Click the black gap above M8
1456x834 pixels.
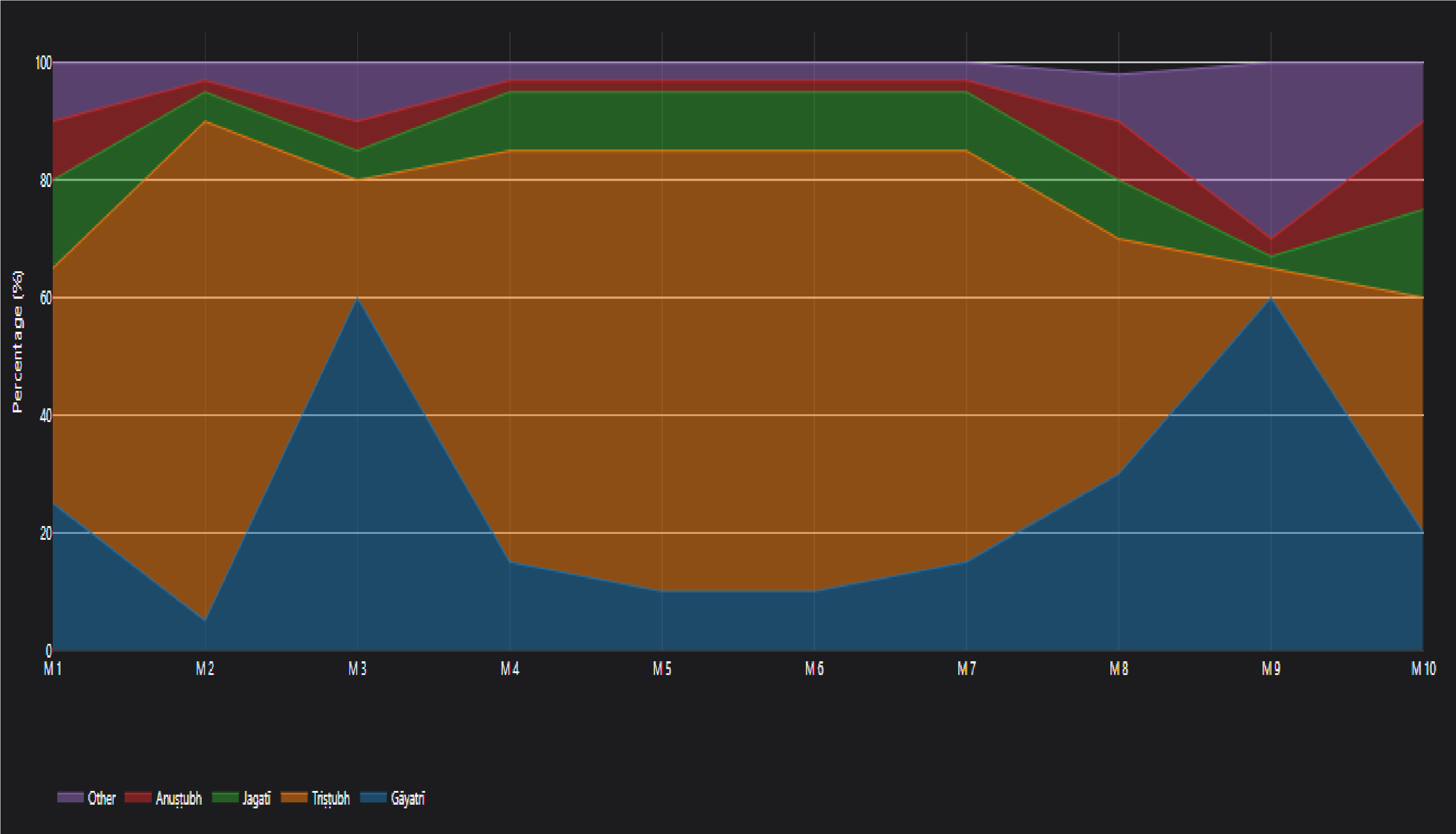pyautogui.click(x=1119, y=68)
